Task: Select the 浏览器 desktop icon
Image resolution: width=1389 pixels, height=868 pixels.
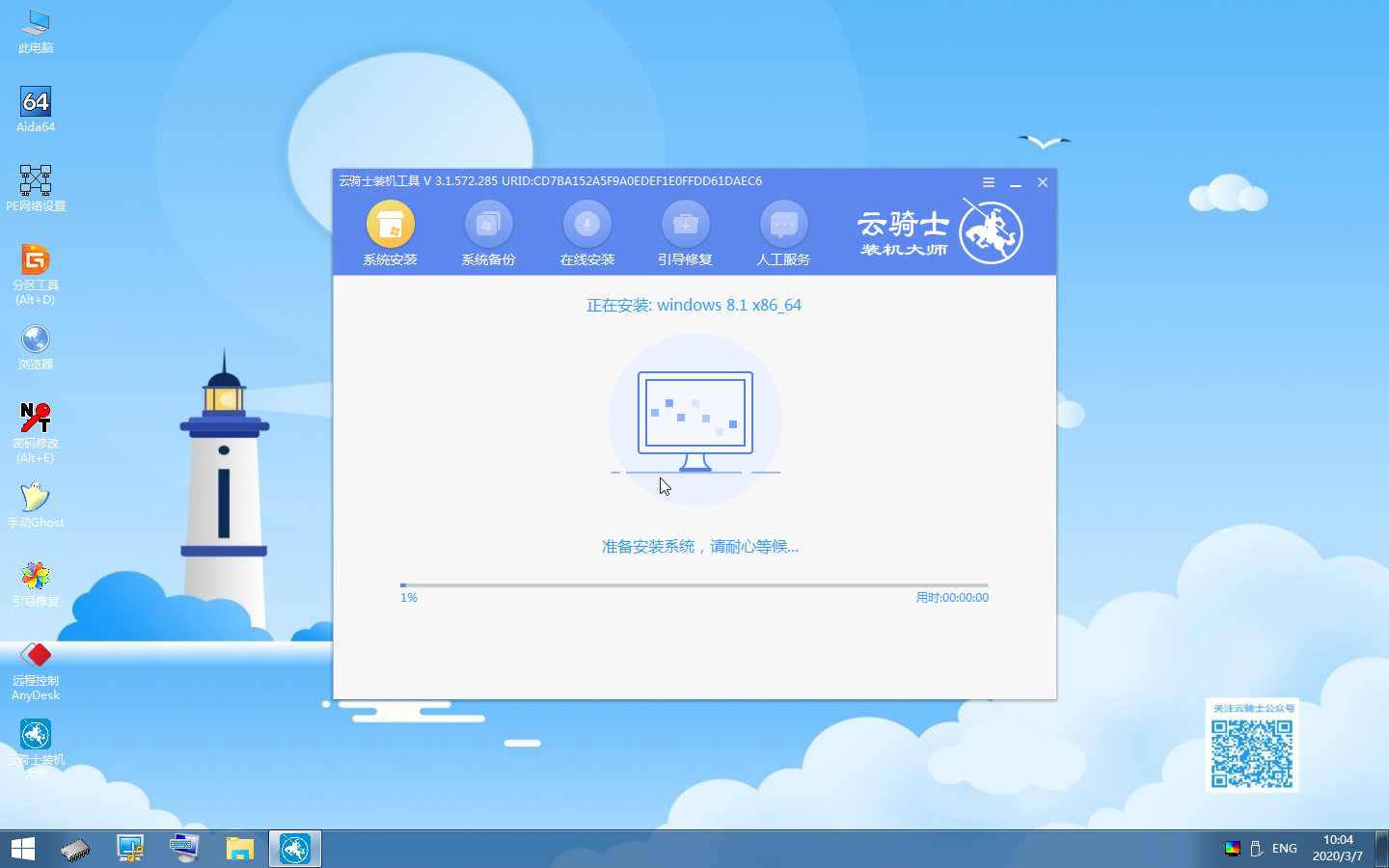Action: point(36,347)
